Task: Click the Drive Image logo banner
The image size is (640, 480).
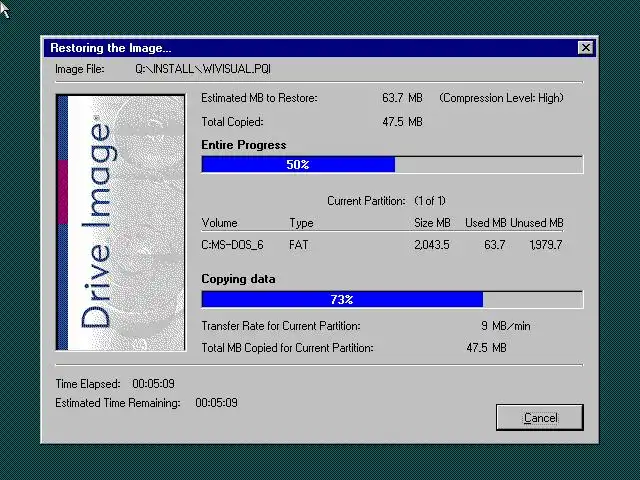Action: (120, 222)
